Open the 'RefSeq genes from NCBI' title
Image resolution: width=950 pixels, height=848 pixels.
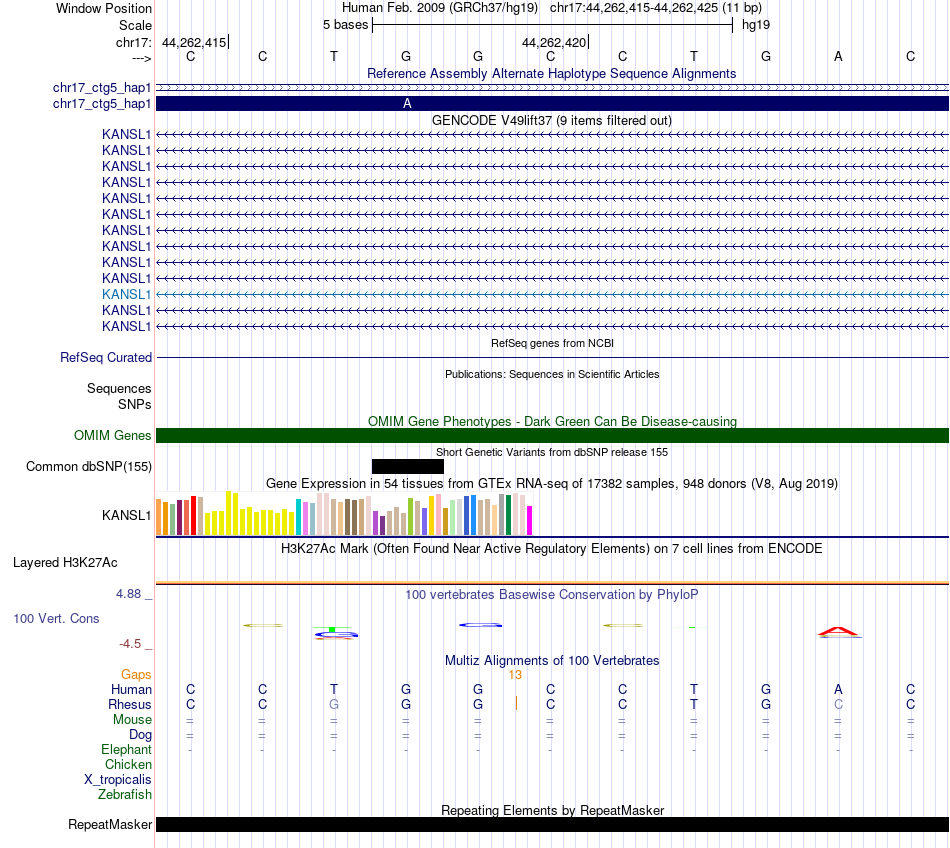(552, 343)
